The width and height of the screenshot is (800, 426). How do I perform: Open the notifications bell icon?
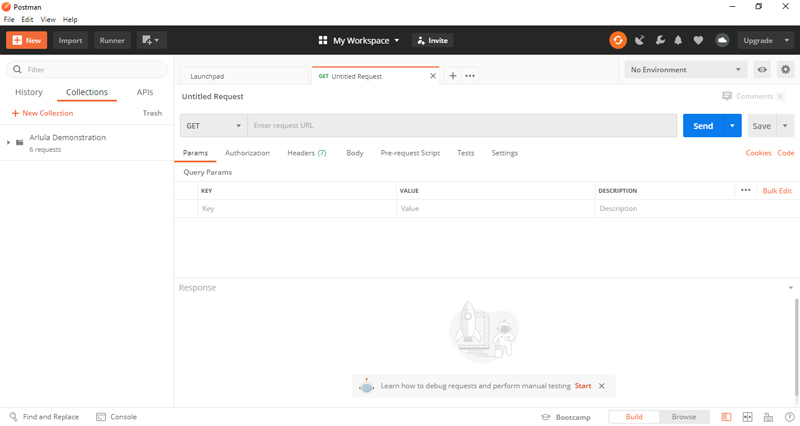tap(678, 40)
